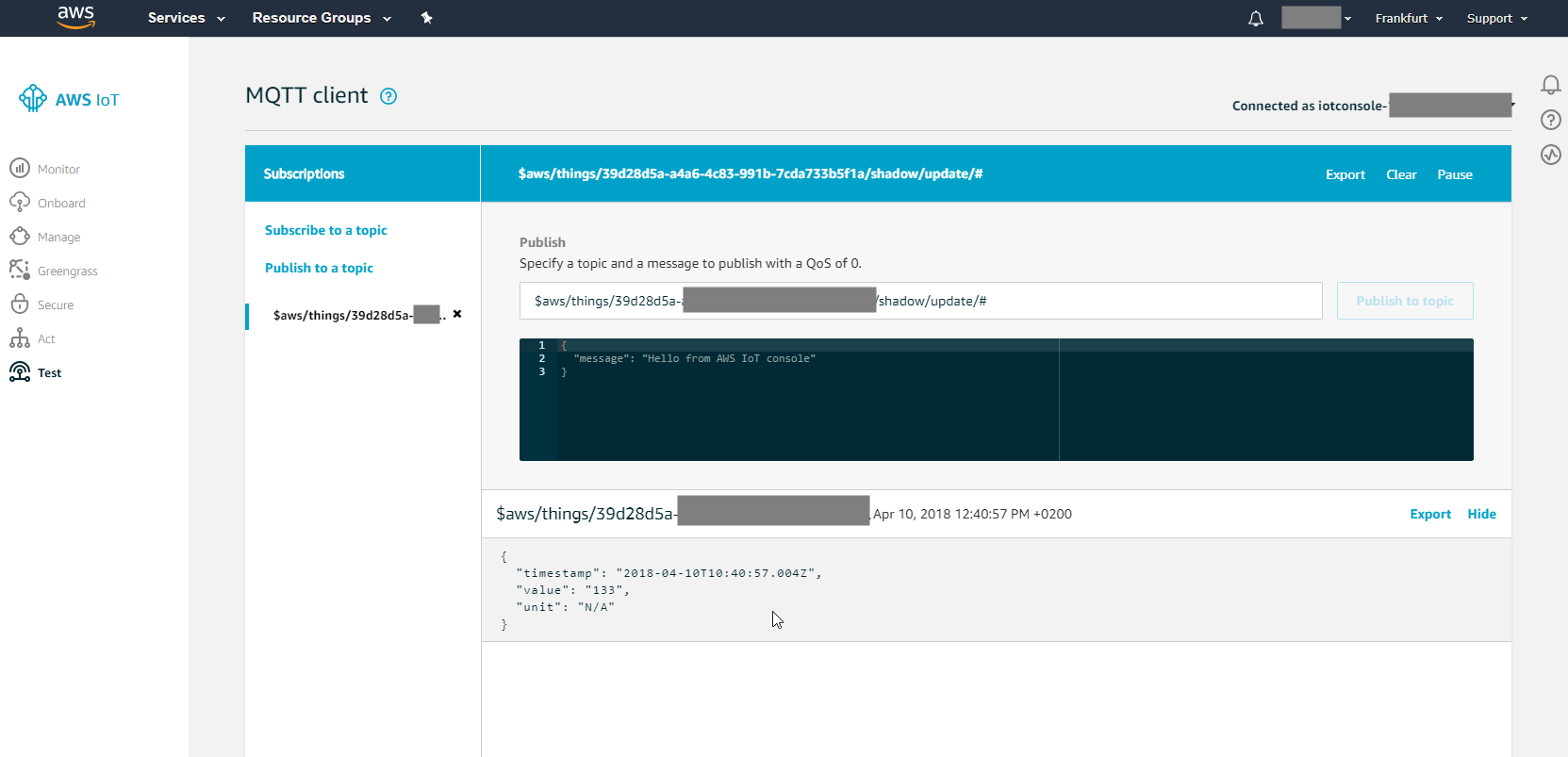Click MQTT client help question icon

(x=388, y=96)
